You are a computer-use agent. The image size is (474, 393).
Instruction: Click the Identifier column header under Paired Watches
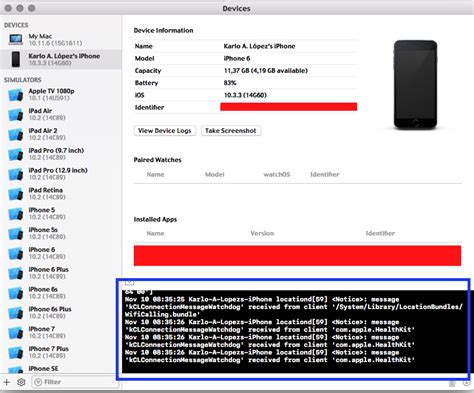[x=325, y=174]
